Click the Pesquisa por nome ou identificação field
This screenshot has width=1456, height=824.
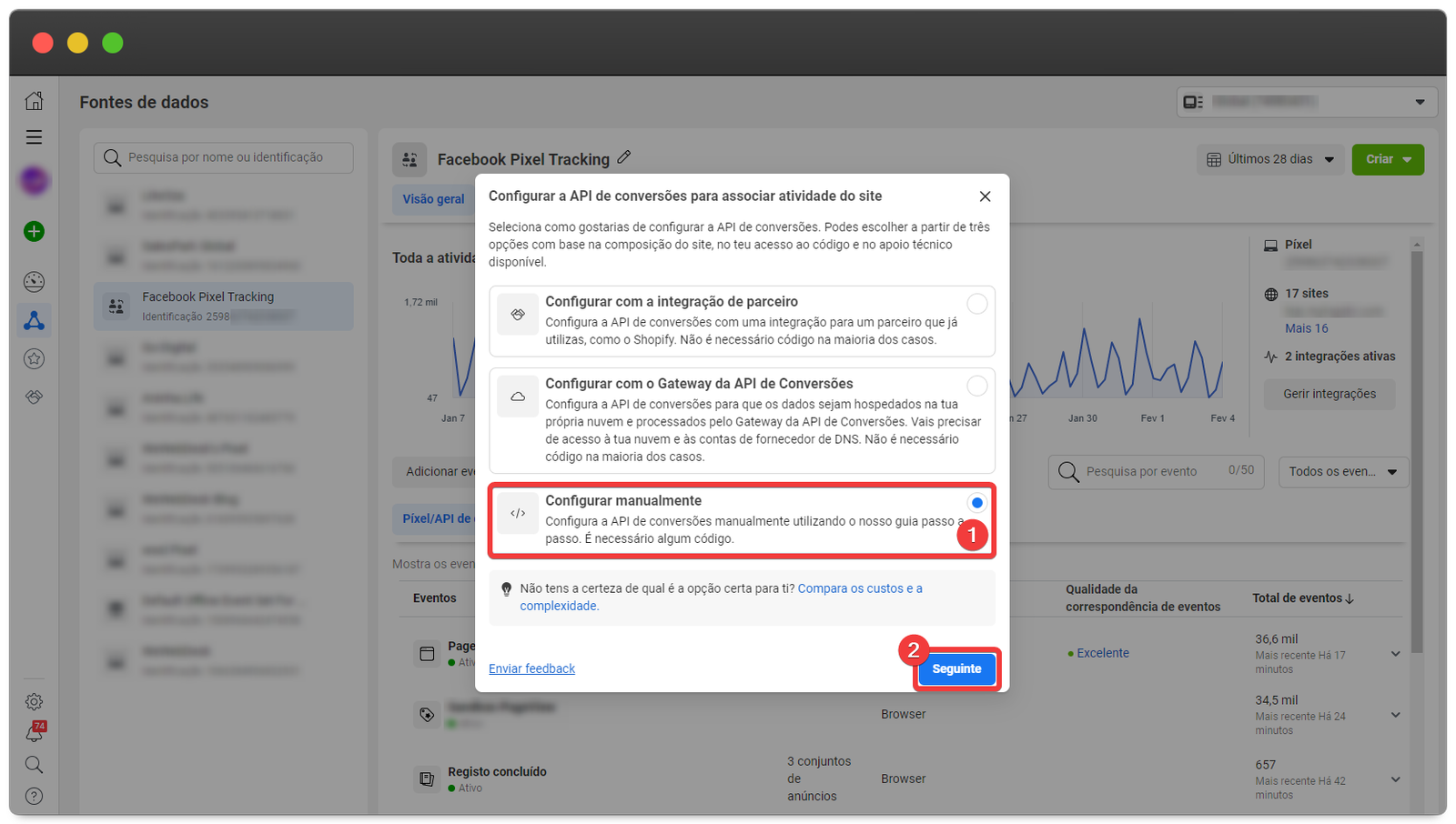pyautogui.click(x=224, y=157)
